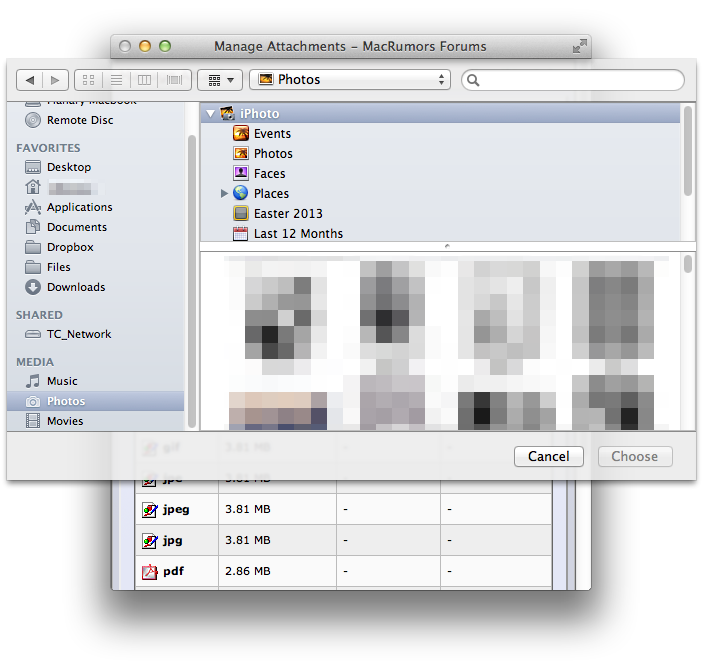Open the Photos location pop-up menu
The image size is (703, 669).
coord(350,80)
